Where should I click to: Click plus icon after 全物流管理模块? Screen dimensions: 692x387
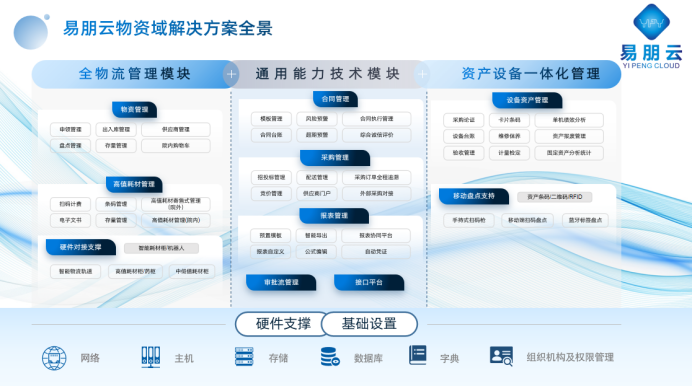[231, 74]
